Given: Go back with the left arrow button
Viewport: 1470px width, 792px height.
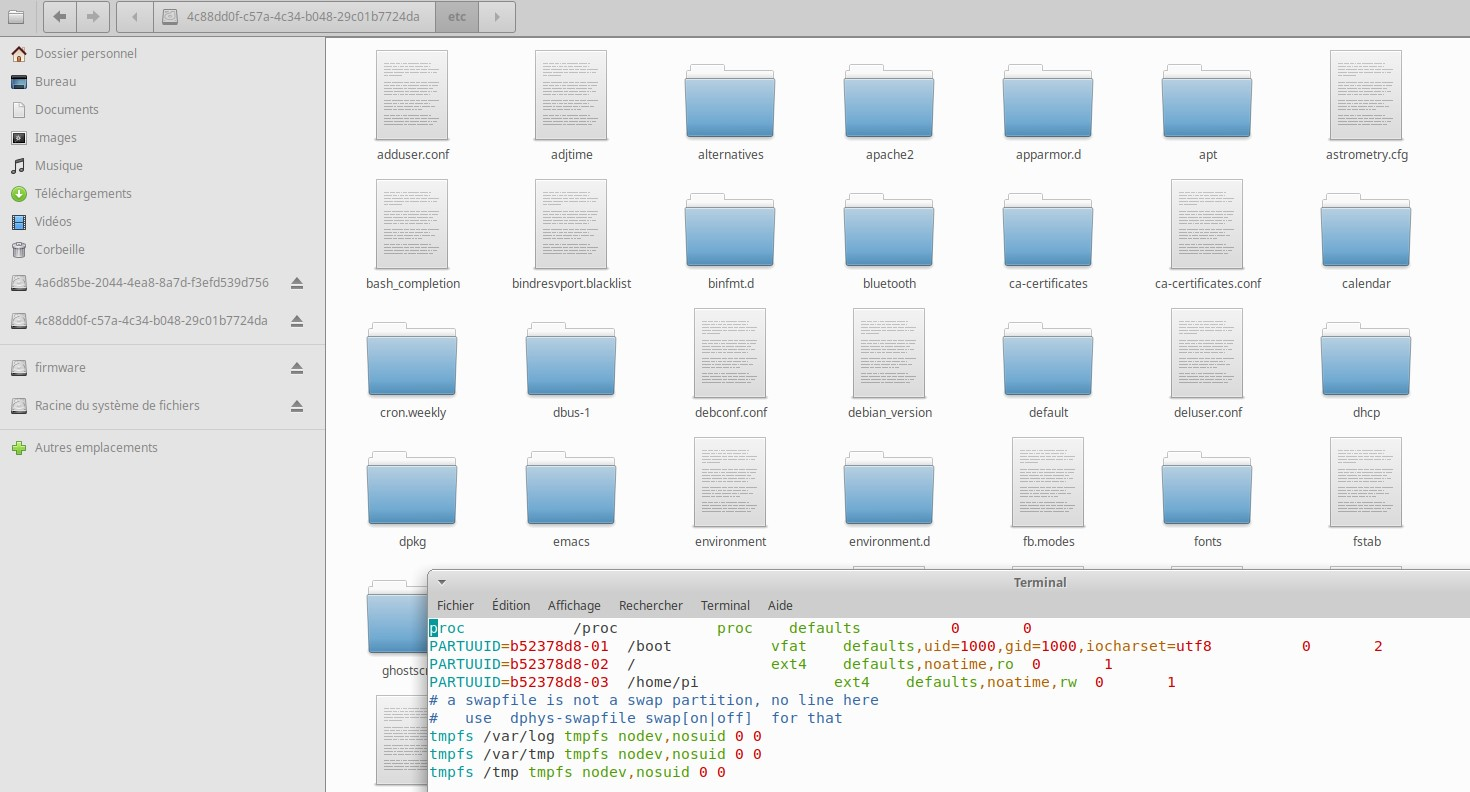Looking at the screenshot, I should [x=61, y=17].
